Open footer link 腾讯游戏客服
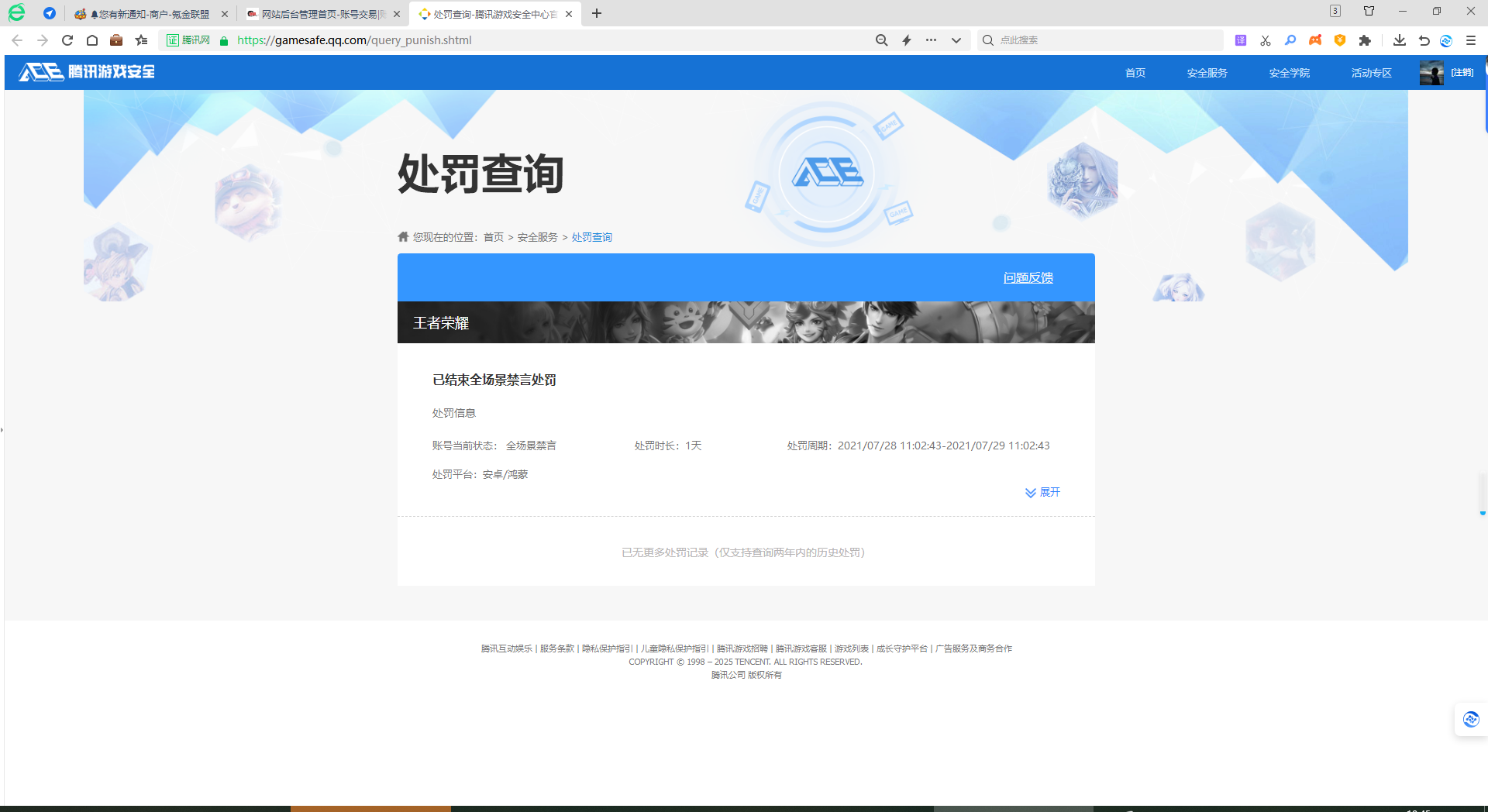 [801, 649]
